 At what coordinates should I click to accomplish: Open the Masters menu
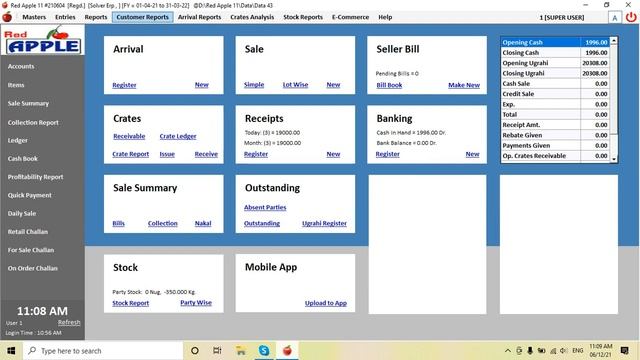coord(34,17)
